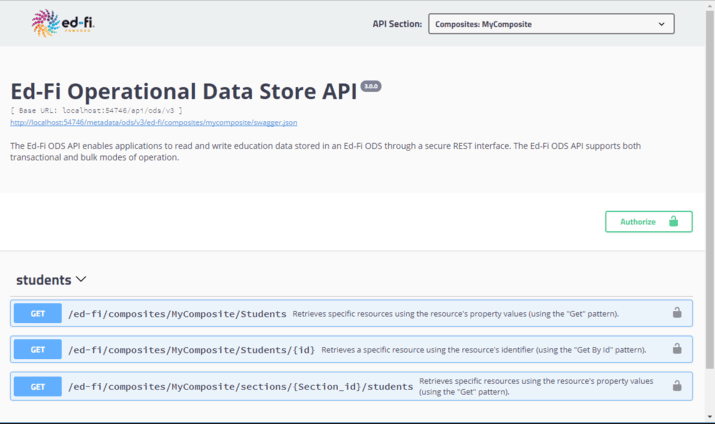Collapse the students section using its chevron

tap(81, 280)
